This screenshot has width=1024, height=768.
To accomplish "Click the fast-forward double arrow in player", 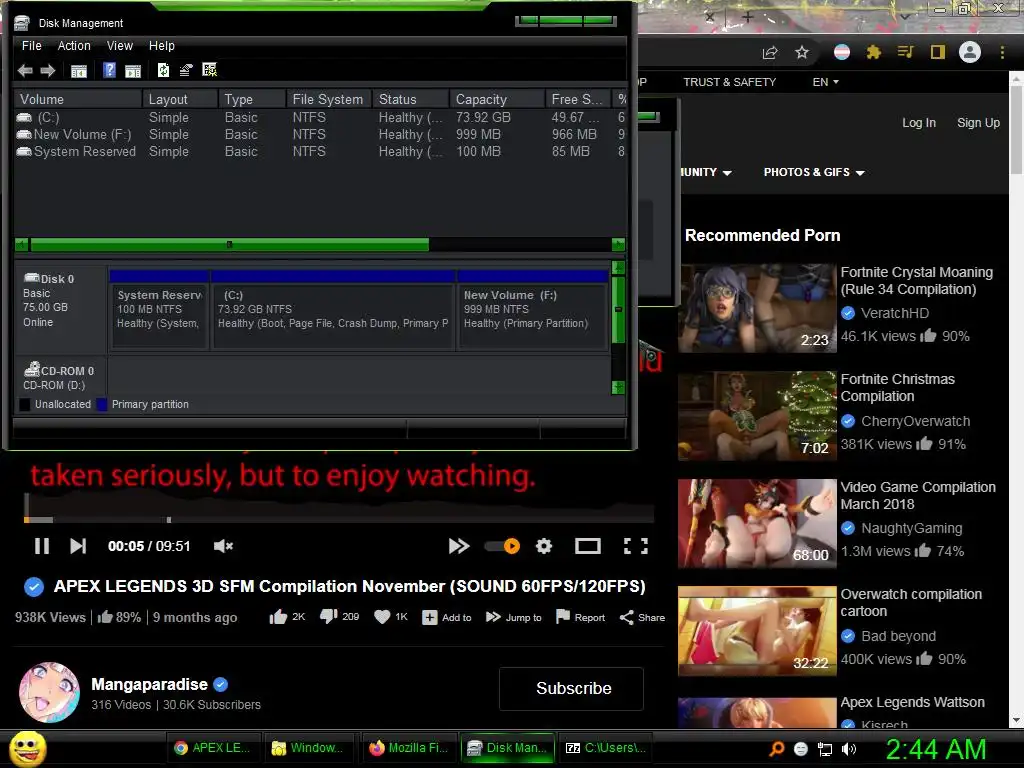I will pyautogui.click(x=458, y=546).
